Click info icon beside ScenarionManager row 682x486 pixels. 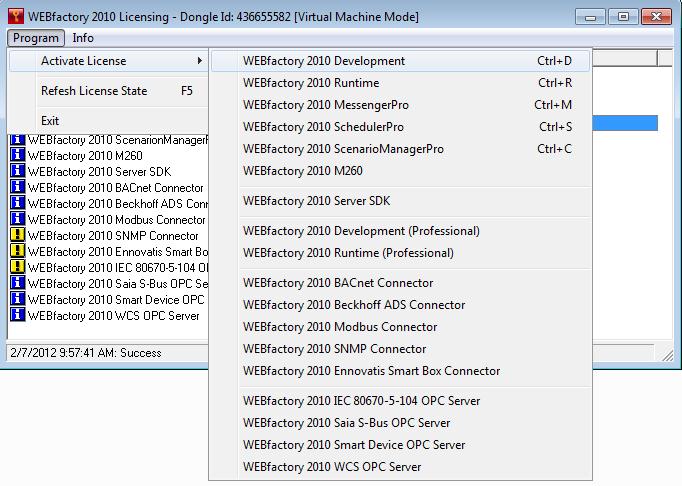pos(17,140)
